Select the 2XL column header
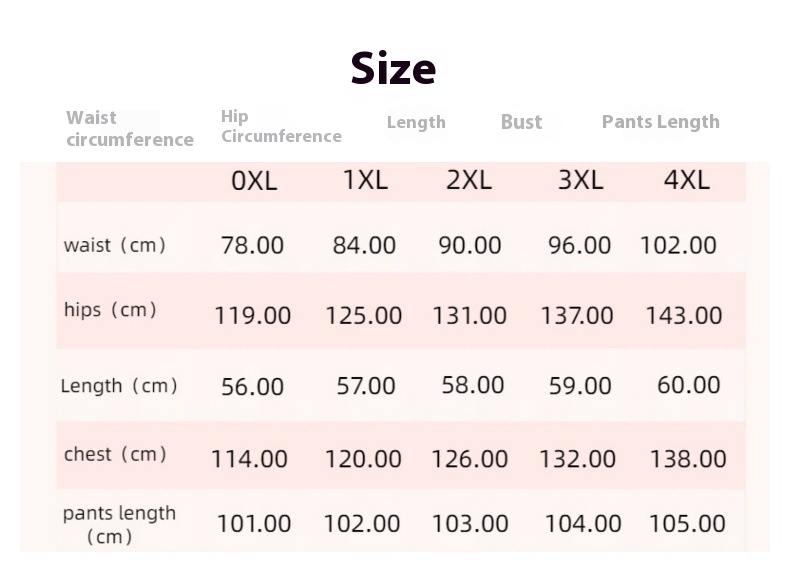This screenshot has width=790, height=572. (469, 180)
